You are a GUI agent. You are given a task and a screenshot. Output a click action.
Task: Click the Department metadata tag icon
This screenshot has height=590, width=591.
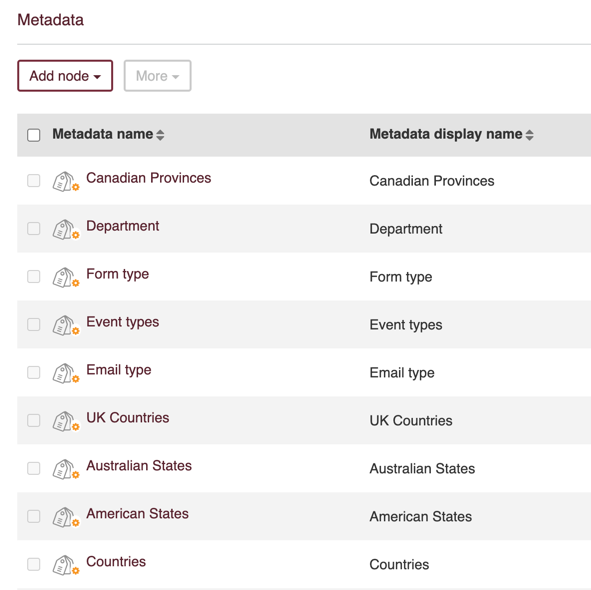pyautogui.click(x=66, y=230)
